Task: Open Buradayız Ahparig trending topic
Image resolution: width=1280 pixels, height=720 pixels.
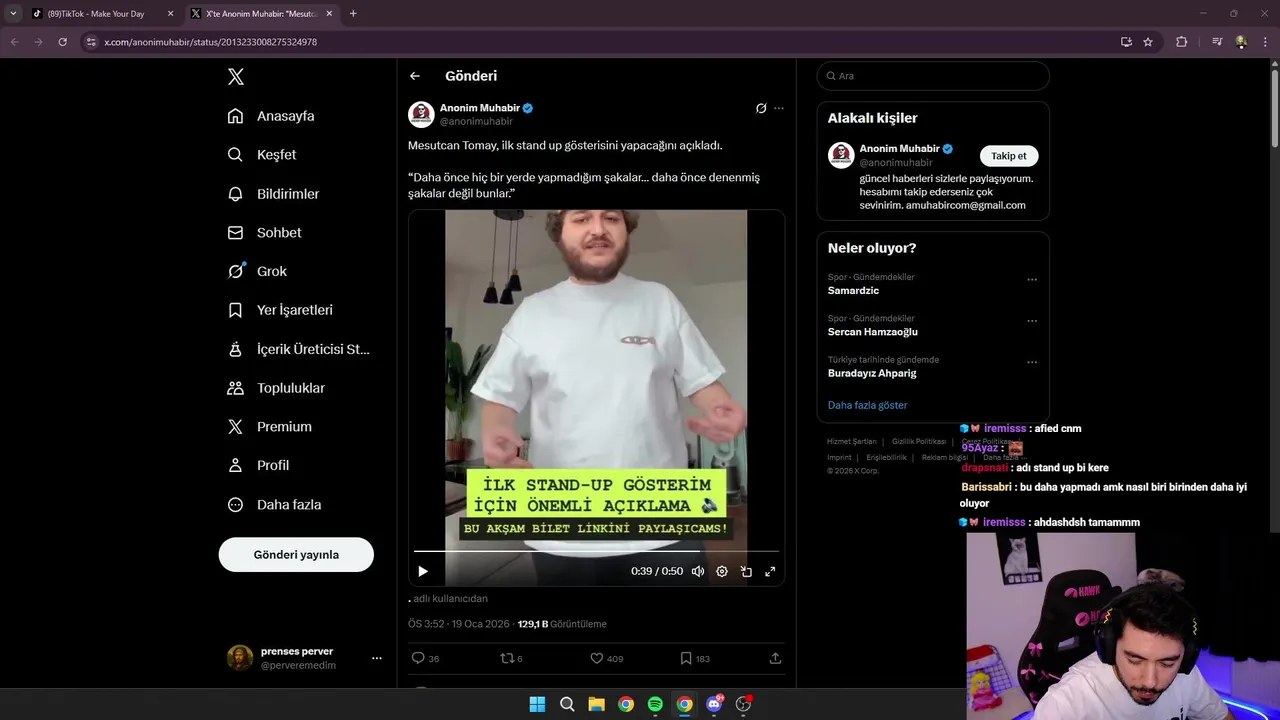Action: tap(872, 373)
